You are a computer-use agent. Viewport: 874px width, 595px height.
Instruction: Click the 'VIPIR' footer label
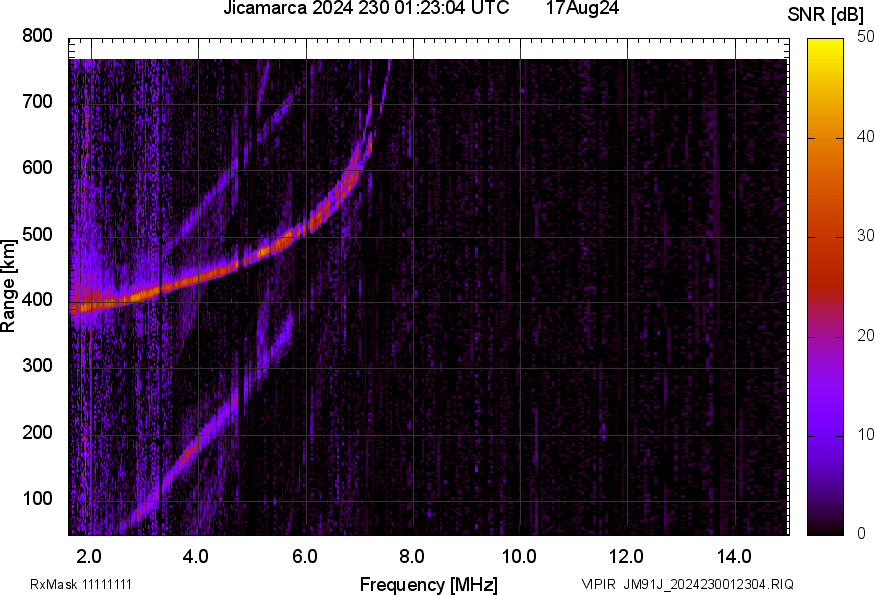(599, 584)
